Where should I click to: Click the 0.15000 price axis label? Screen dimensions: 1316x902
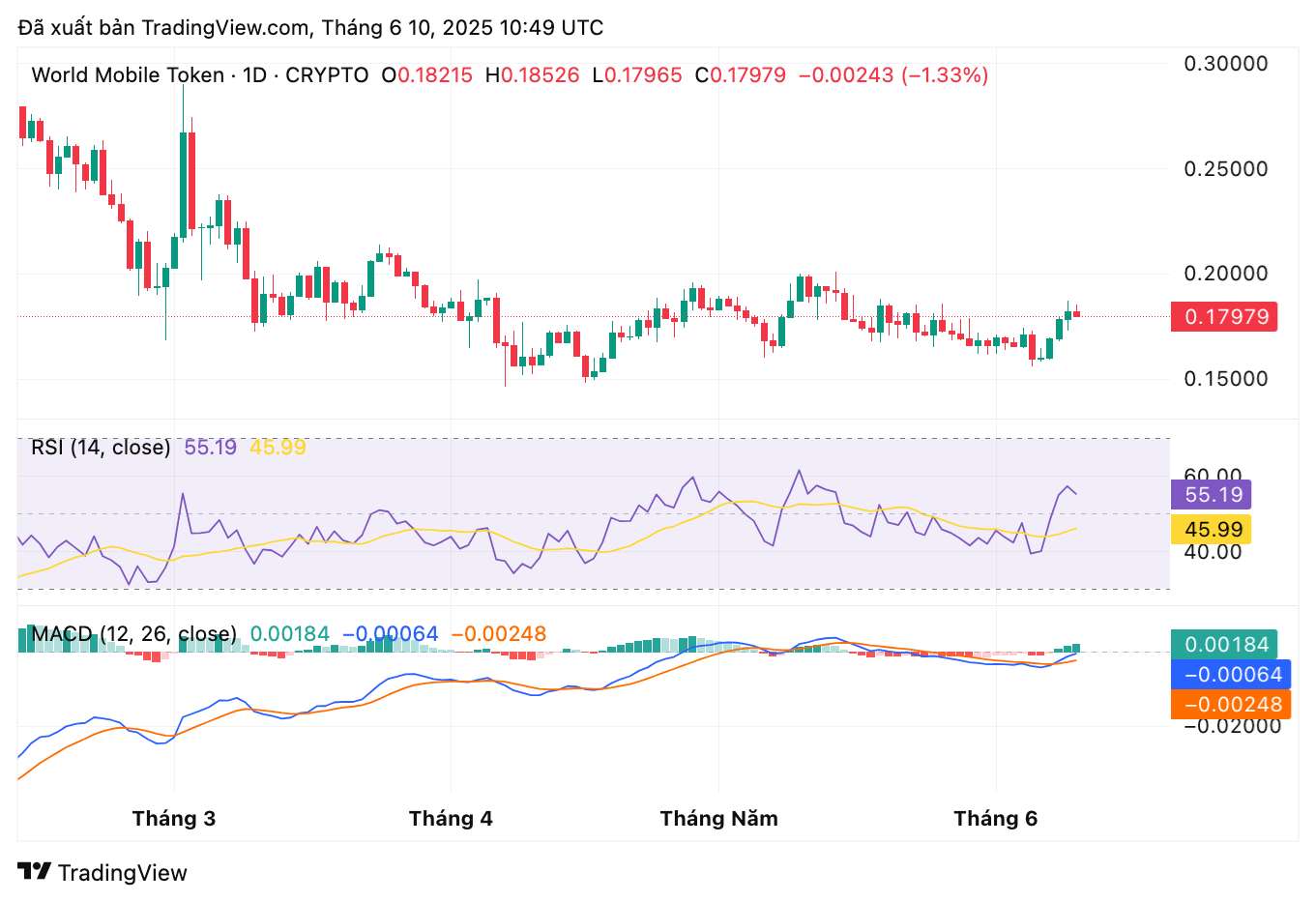(x=1226, y=379)
